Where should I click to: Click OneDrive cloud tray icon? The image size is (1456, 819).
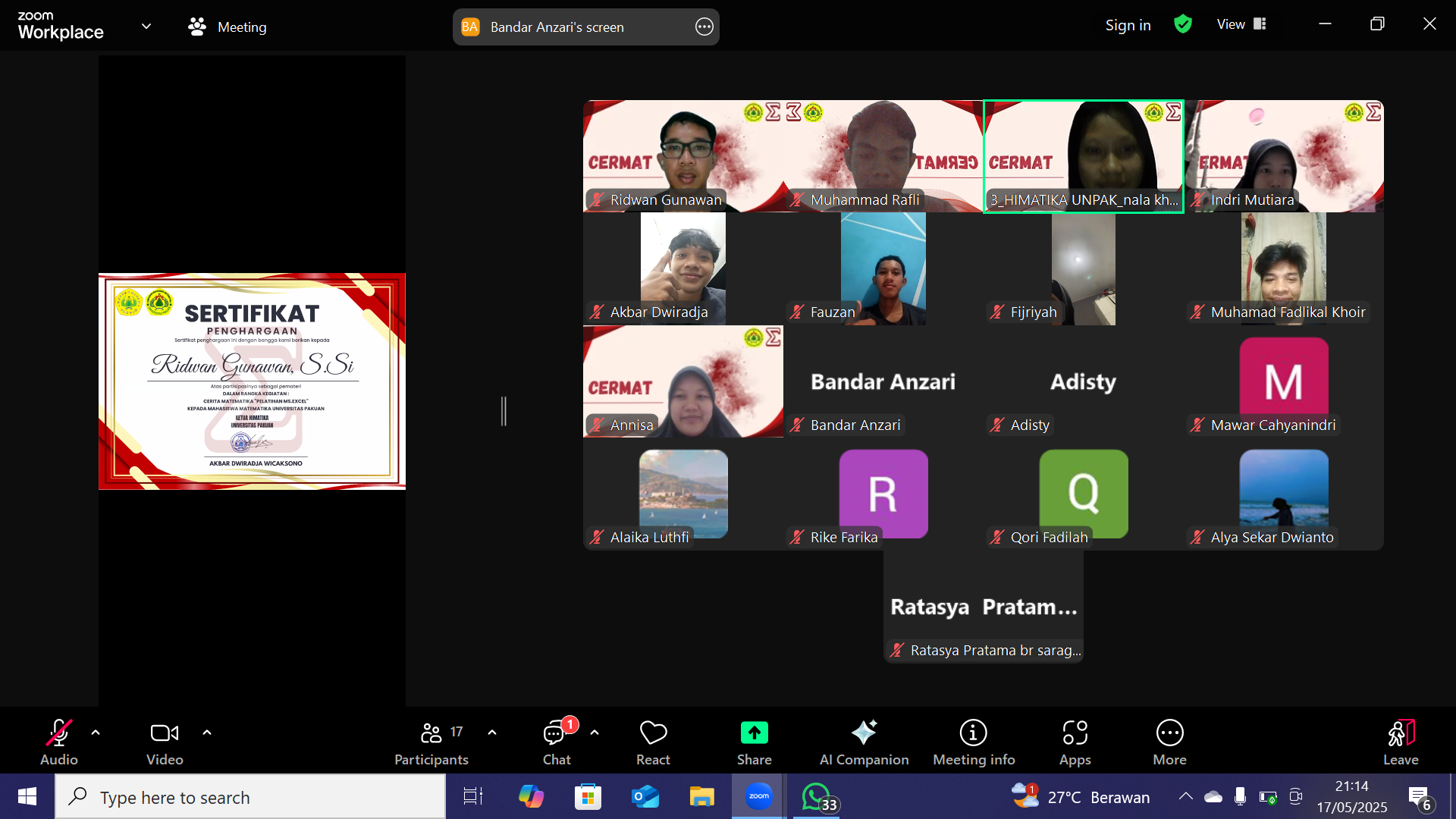(x=1213, y=796)
